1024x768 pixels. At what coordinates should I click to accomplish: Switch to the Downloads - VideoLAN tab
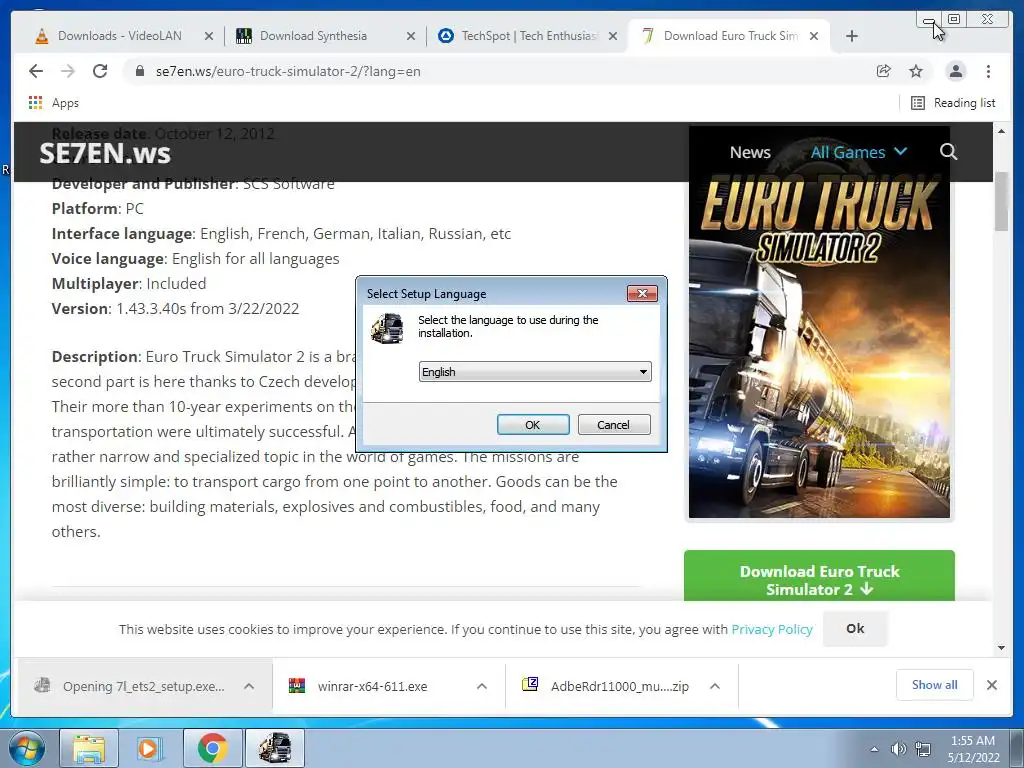click(119, 36)
